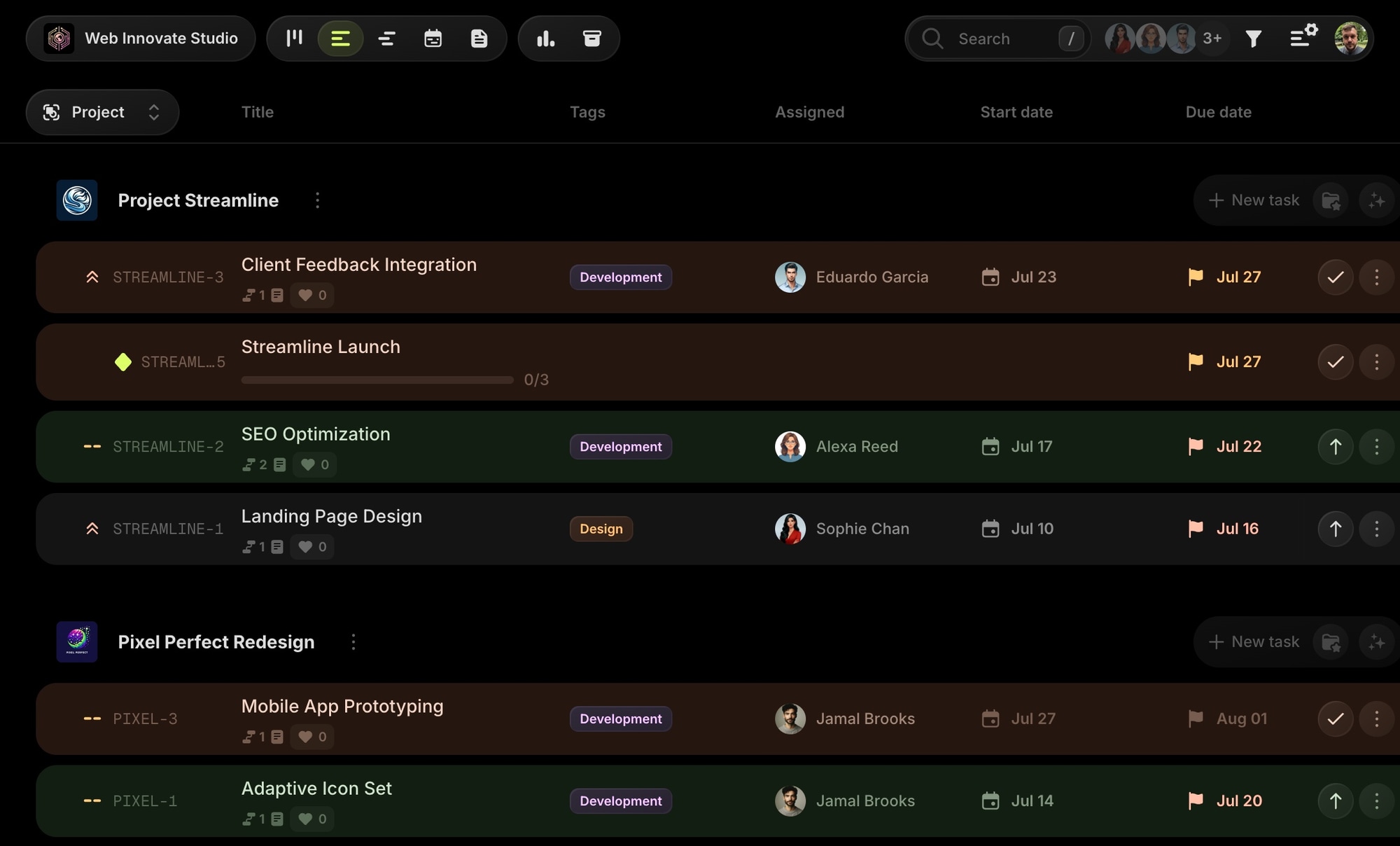Open more options for Mobile App Prototyping
The height and width of the screenshot is (846, 1400).
[x=1376, y=719]
